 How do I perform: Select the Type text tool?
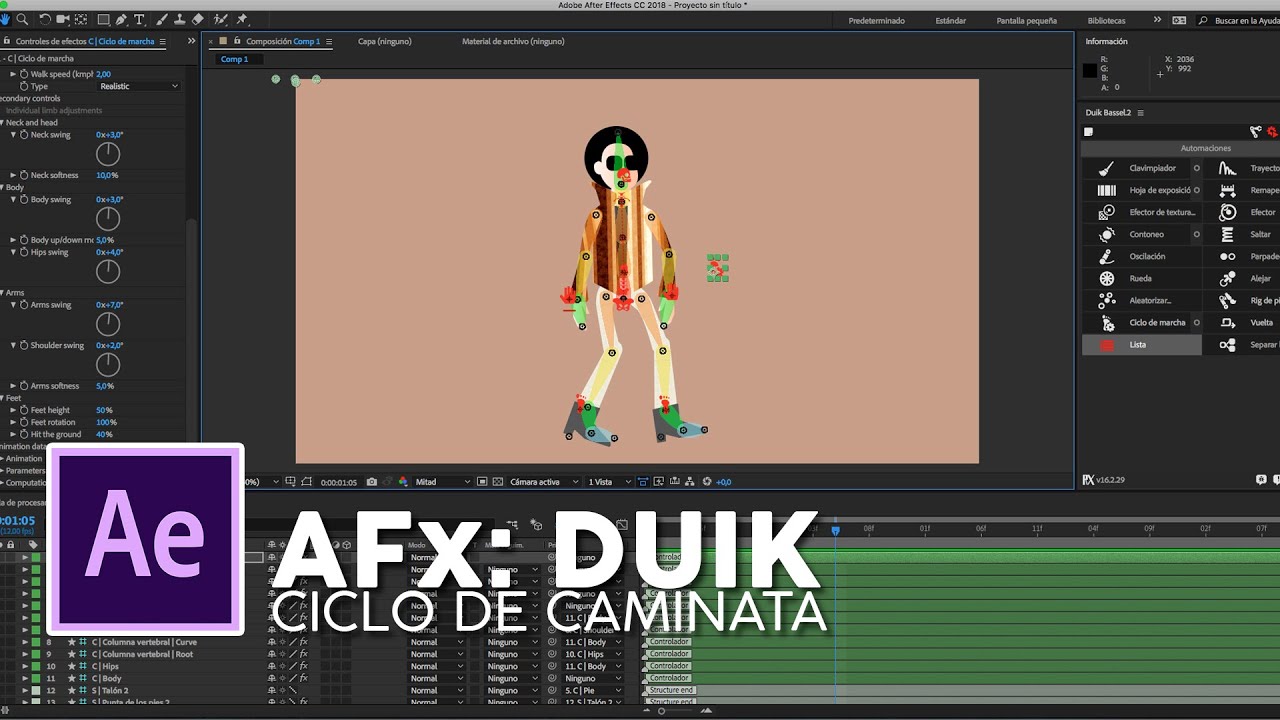[139, 19]
